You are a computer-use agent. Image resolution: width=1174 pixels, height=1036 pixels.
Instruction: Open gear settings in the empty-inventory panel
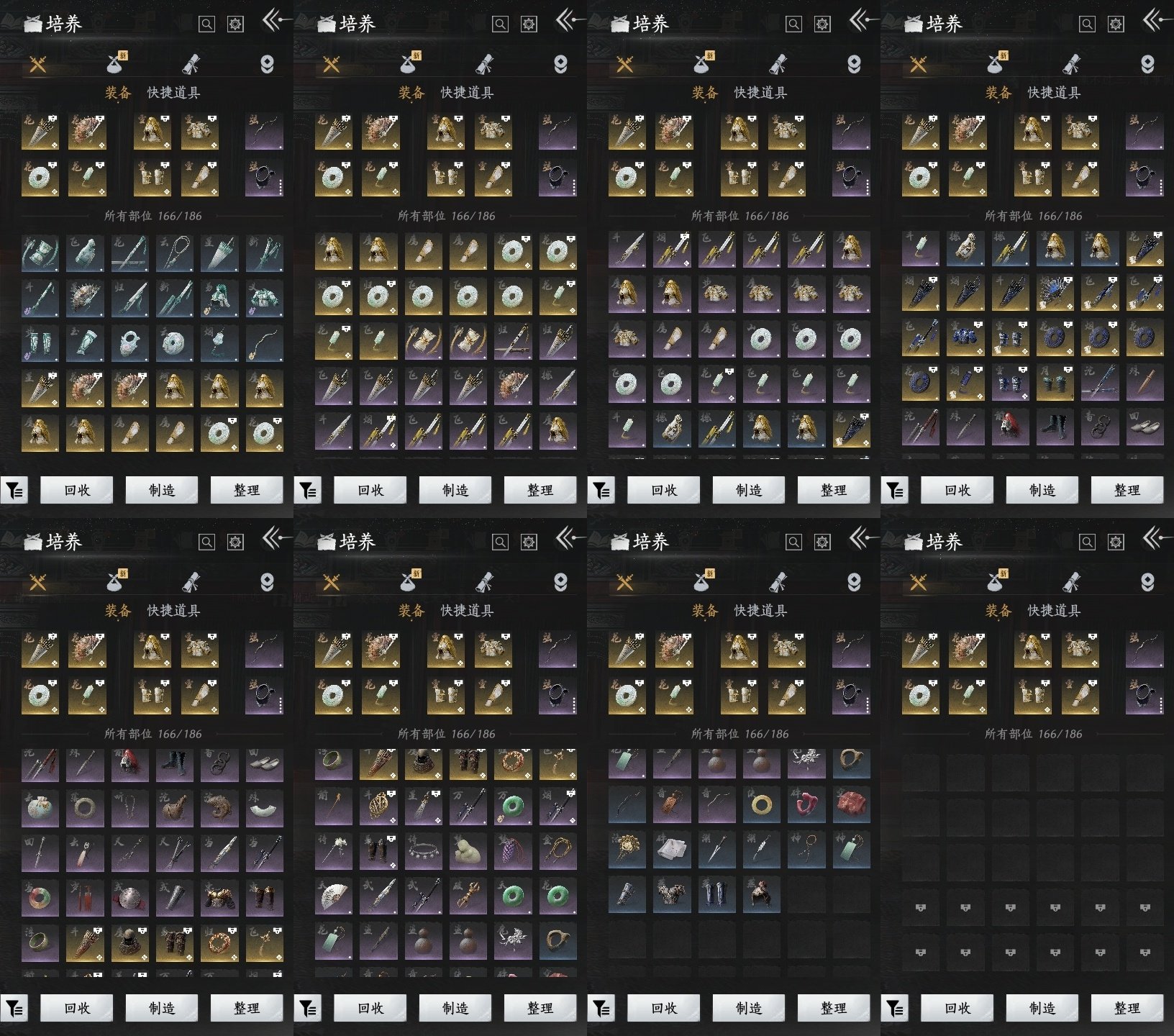click(1116, 542)
